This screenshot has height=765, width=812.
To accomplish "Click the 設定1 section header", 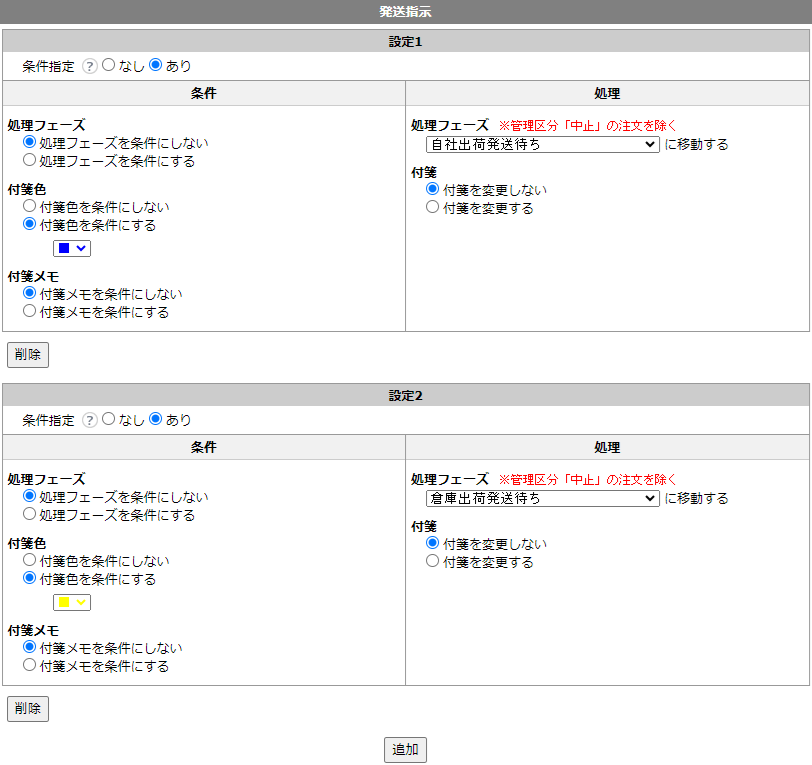I will coord(406,41).
